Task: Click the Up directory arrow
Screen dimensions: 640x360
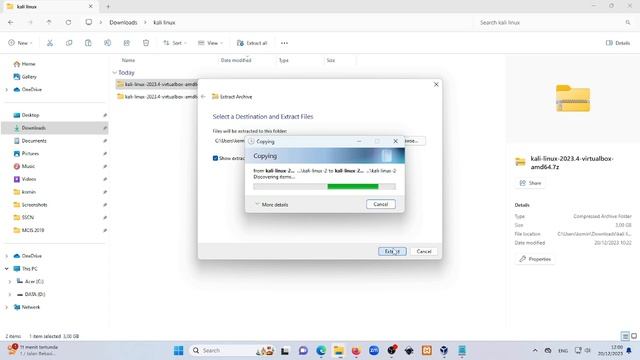Action: (x=49, y=22)
